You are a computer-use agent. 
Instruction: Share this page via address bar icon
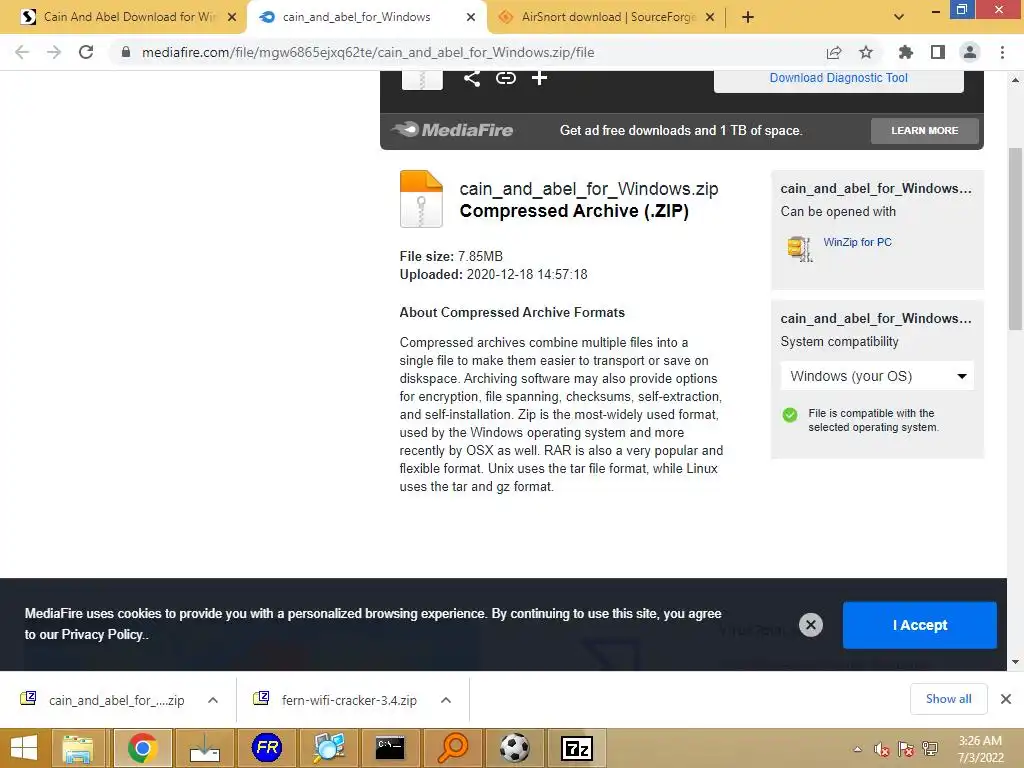834,52
